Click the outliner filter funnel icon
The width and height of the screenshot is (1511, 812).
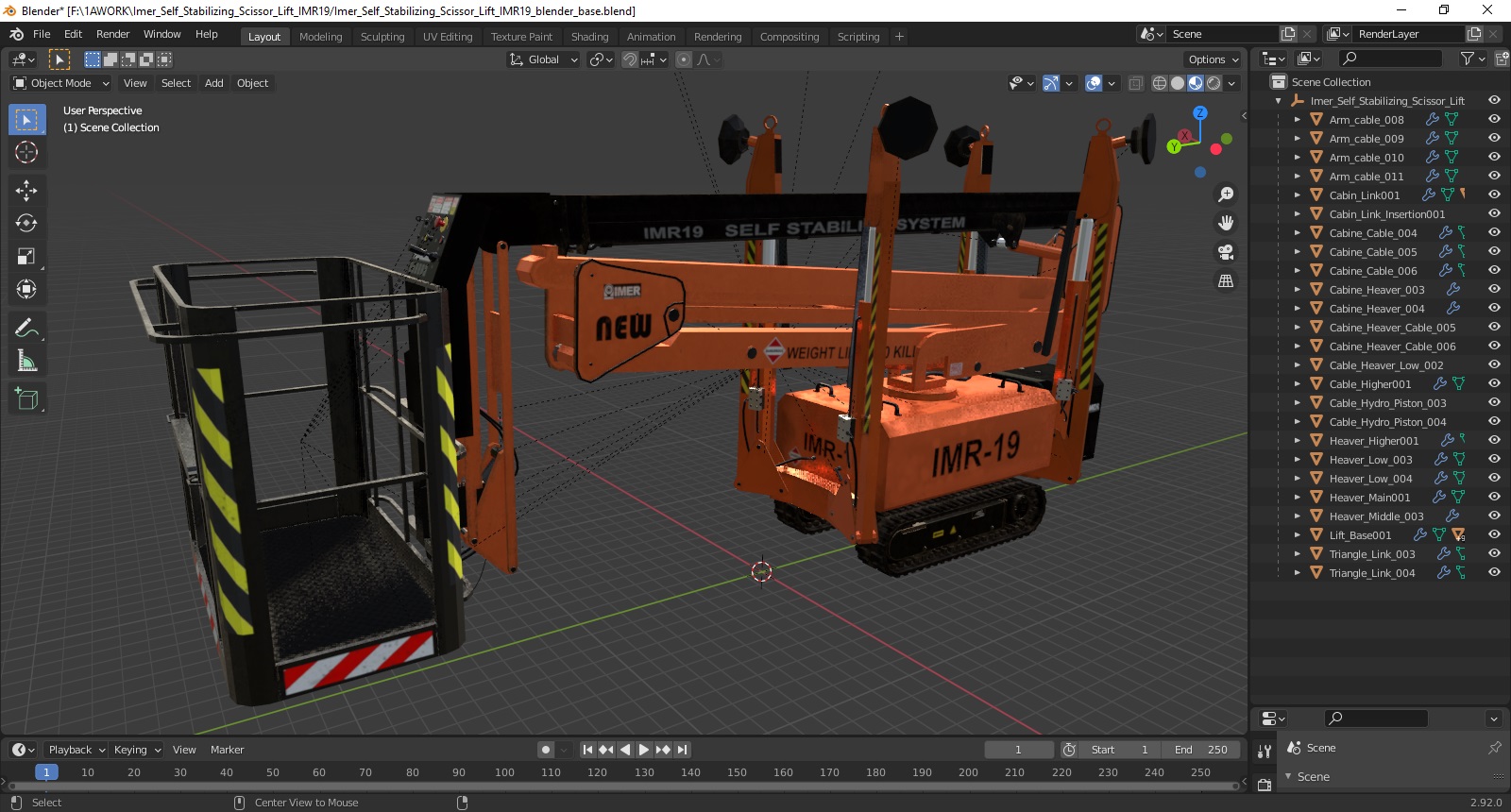coord(1468,59)
